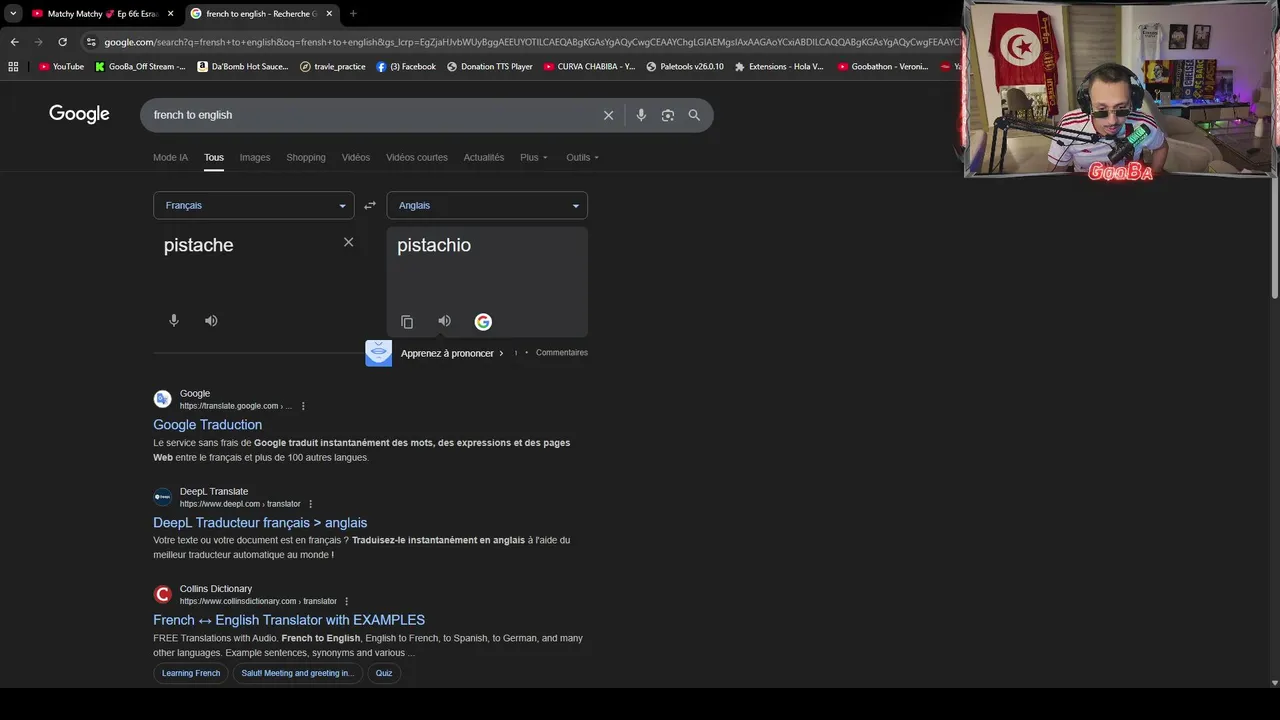This screenshot has width=1280, height=720.
Task: Click the pronunciation lips icon
Action: (378, 353)
